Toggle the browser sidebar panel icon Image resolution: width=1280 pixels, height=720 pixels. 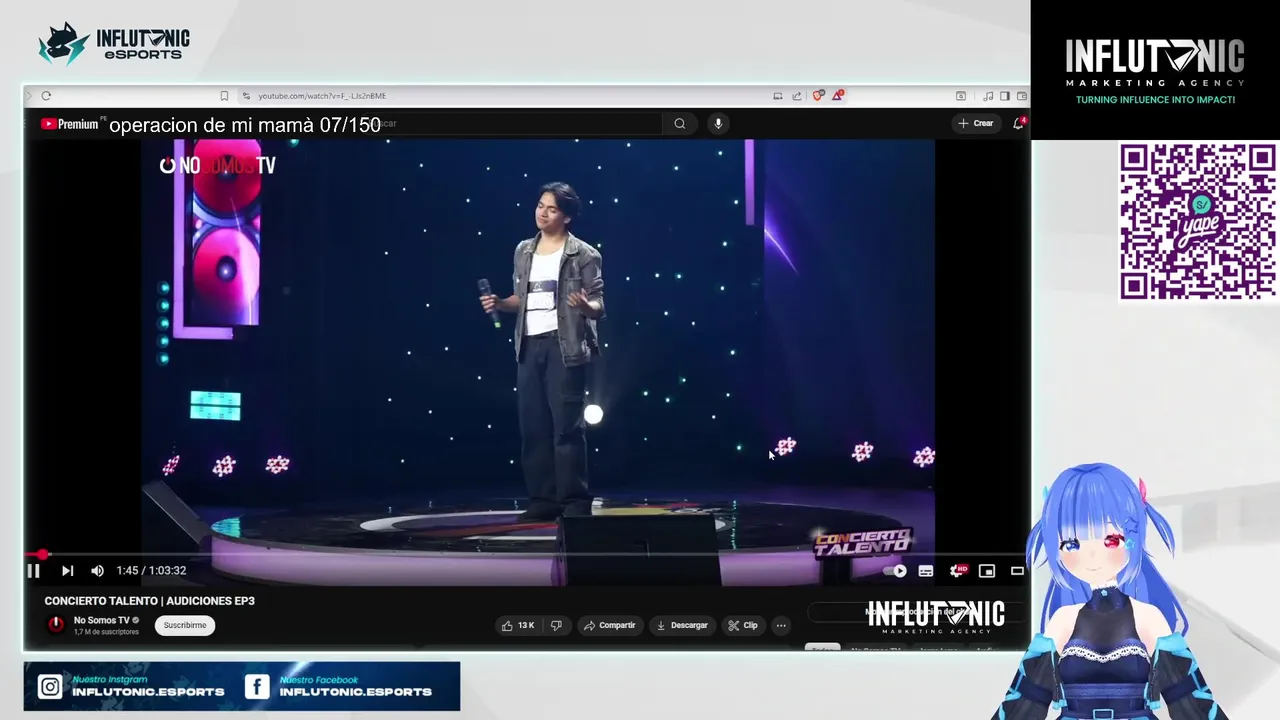pyautogui.click(x=1005, y=96)
